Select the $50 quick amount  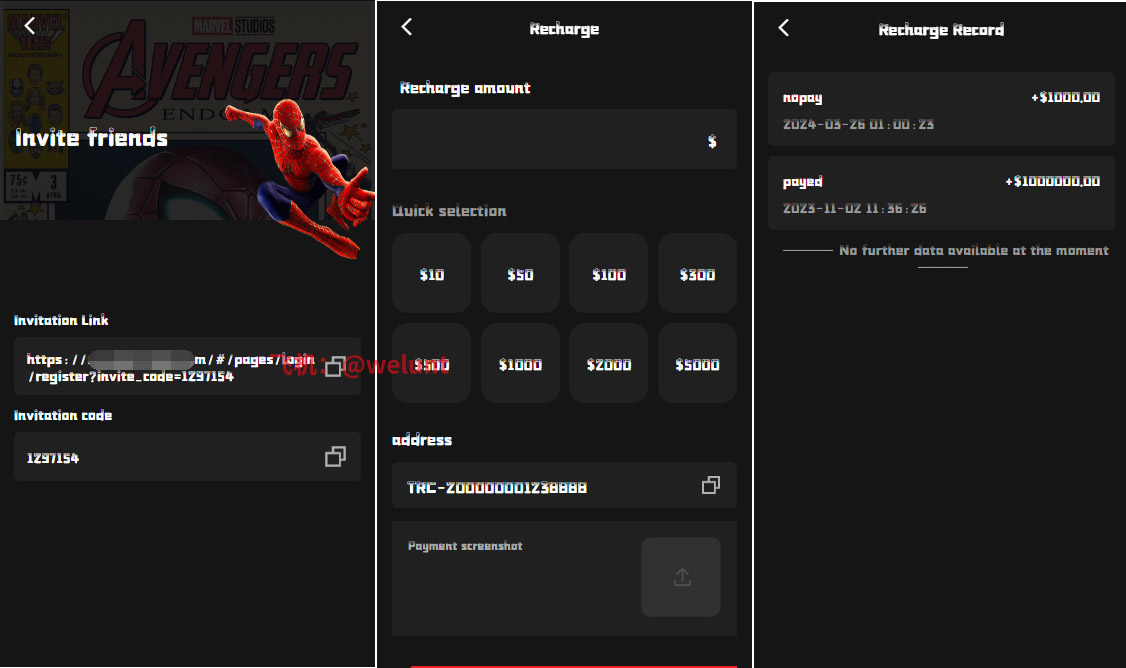point(520,274)
